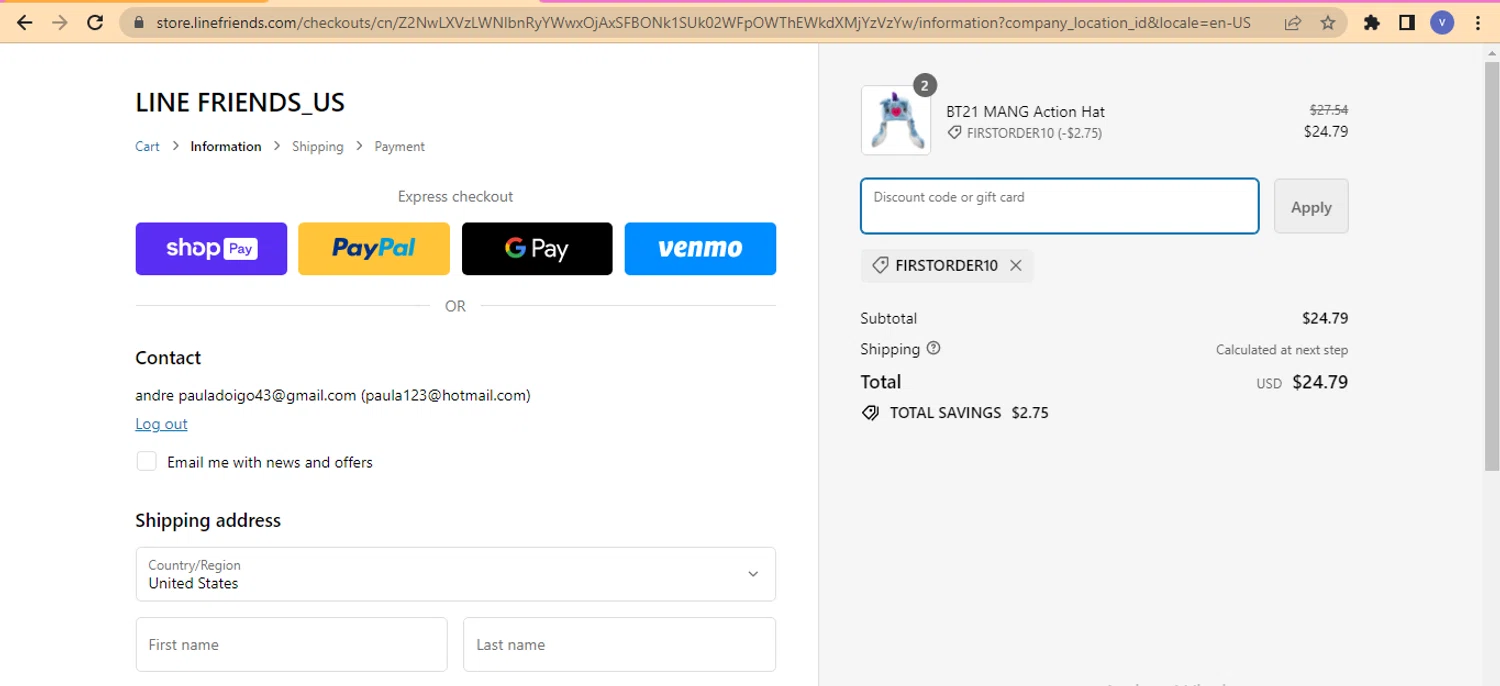Checkout with PayPal

(x=374, y=248)
